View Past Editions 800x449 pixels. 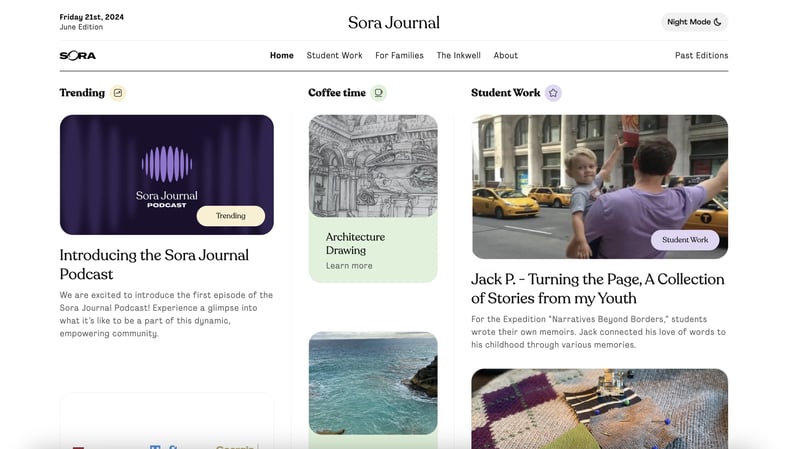(701, 56)
